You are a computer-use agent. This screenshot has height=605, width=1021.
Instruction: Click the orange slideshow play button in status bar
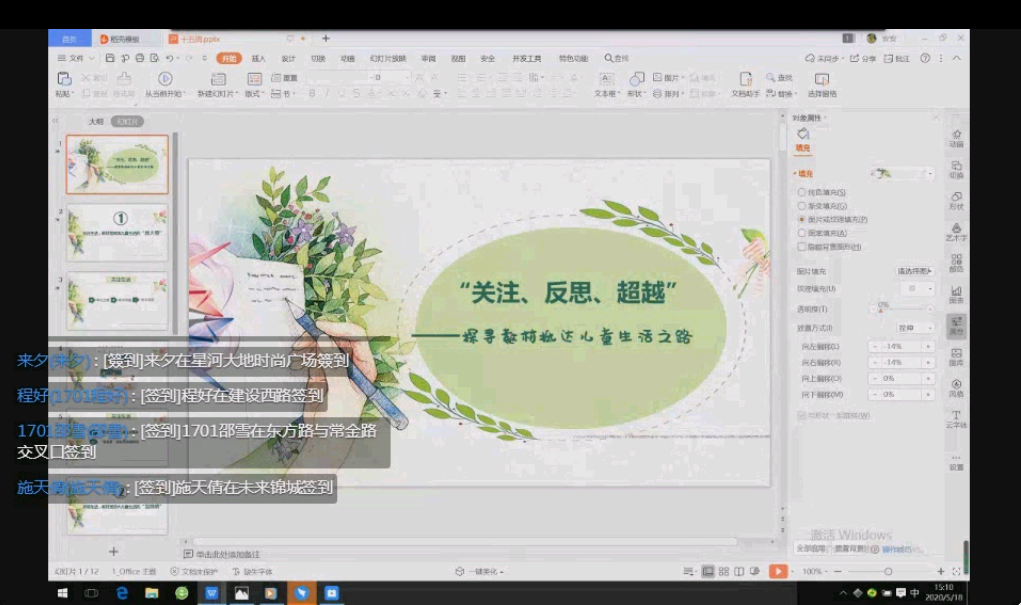coord(777,571)
